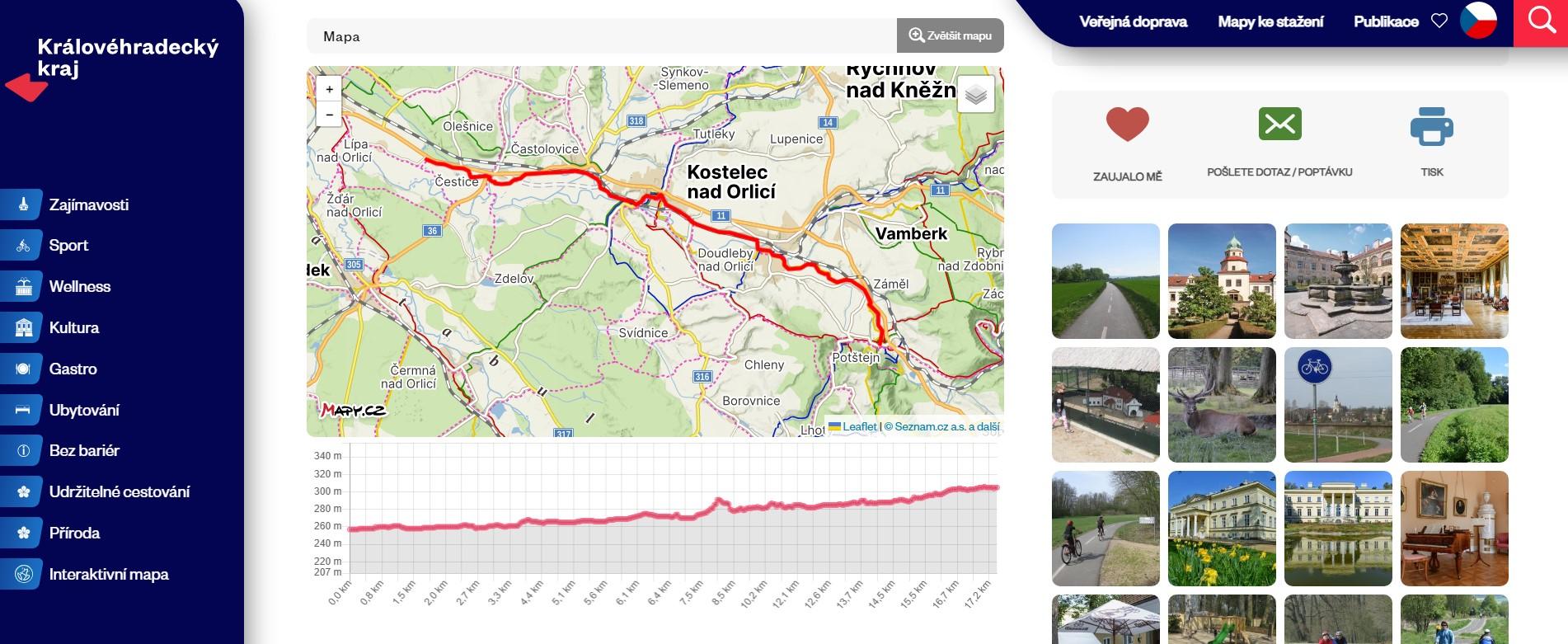
Task: Open the blue cycle-sign thumbnail
Action: click(1338, 405)
